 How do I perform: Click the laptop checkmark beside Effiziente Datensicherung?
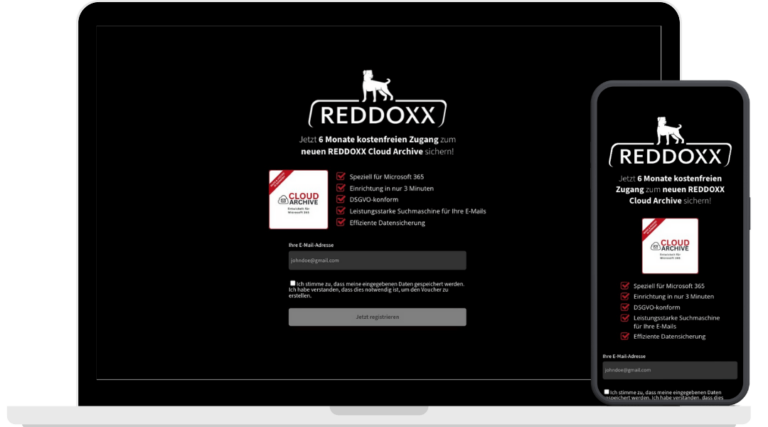click(x=340, y=222)
